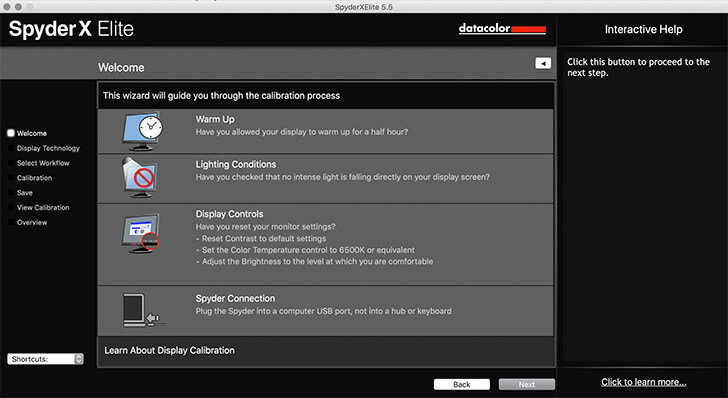
Task: Click the Welcome page heading
Action: click(121, 68)
